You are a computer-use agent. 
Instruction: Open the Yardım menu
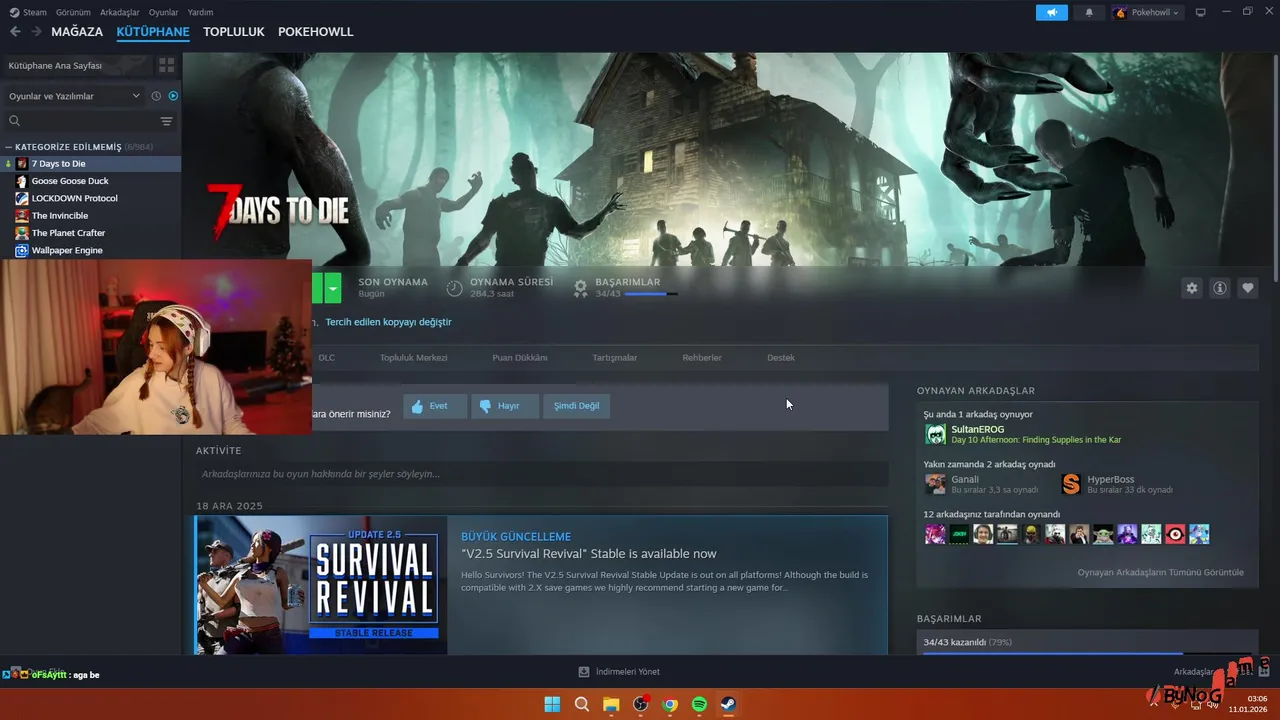click(200, 12)
